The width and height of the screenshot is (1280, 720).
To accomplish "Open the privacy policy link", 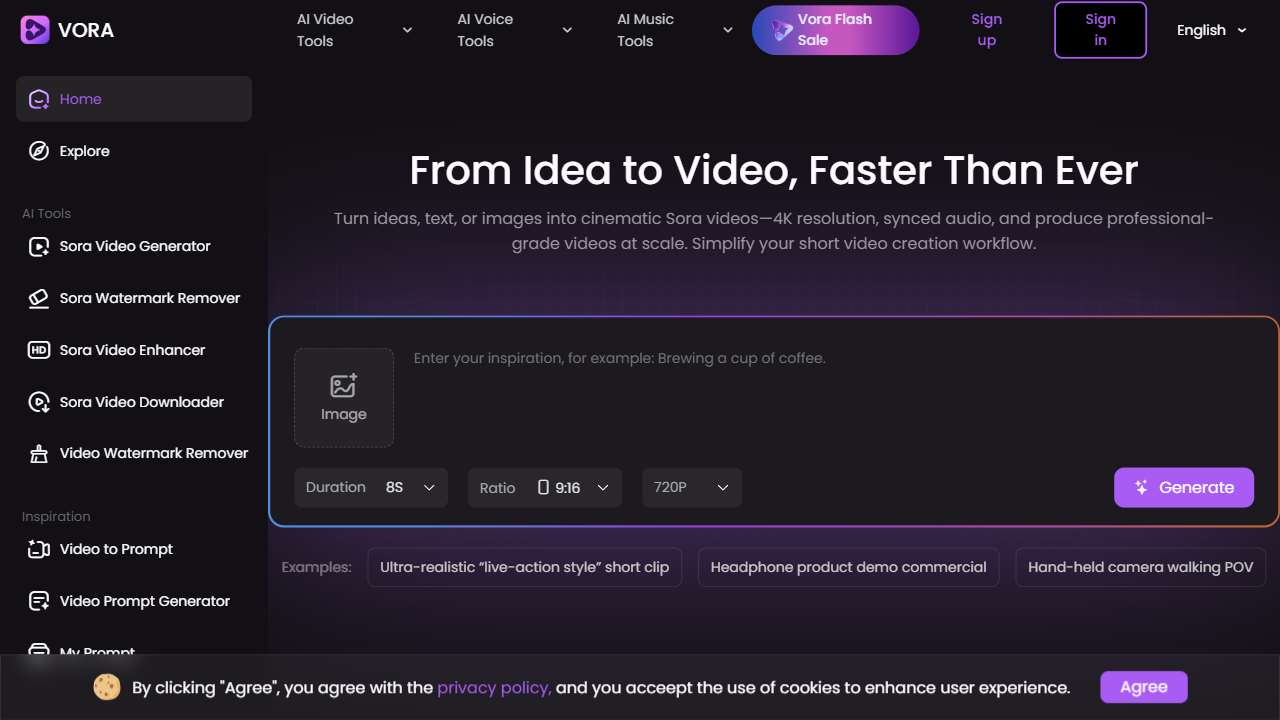I will [494, 688].
